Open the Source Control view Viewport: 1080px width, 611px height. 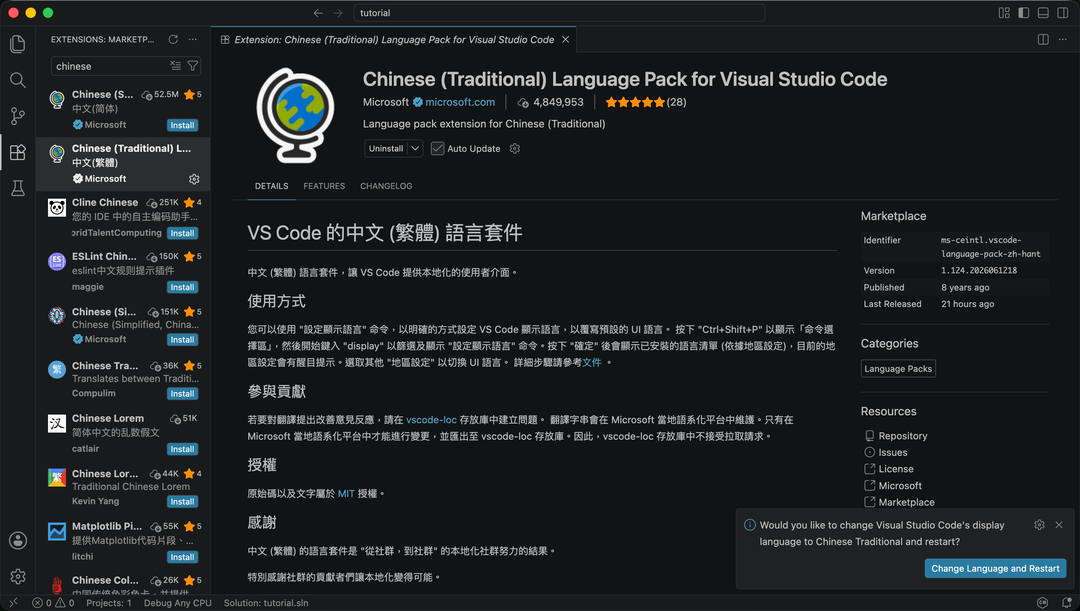click(x=18, y=116)
